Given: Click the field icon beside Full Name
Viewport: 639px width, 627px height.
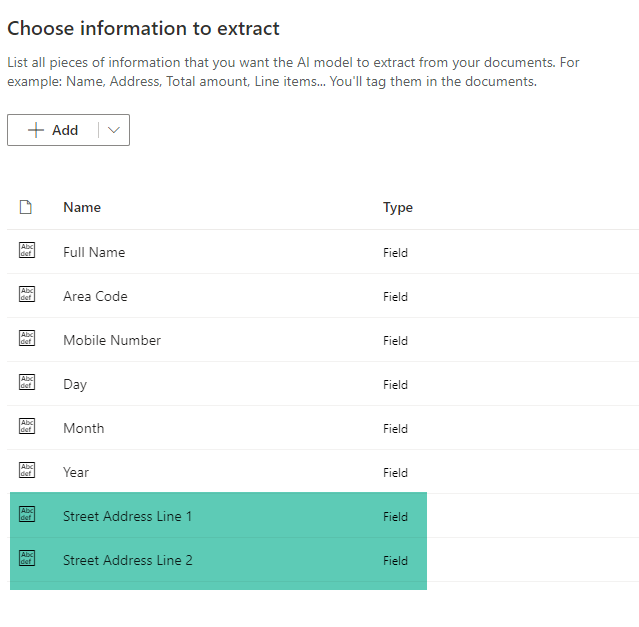Looking at the screenshot, I should pos(27,252).
